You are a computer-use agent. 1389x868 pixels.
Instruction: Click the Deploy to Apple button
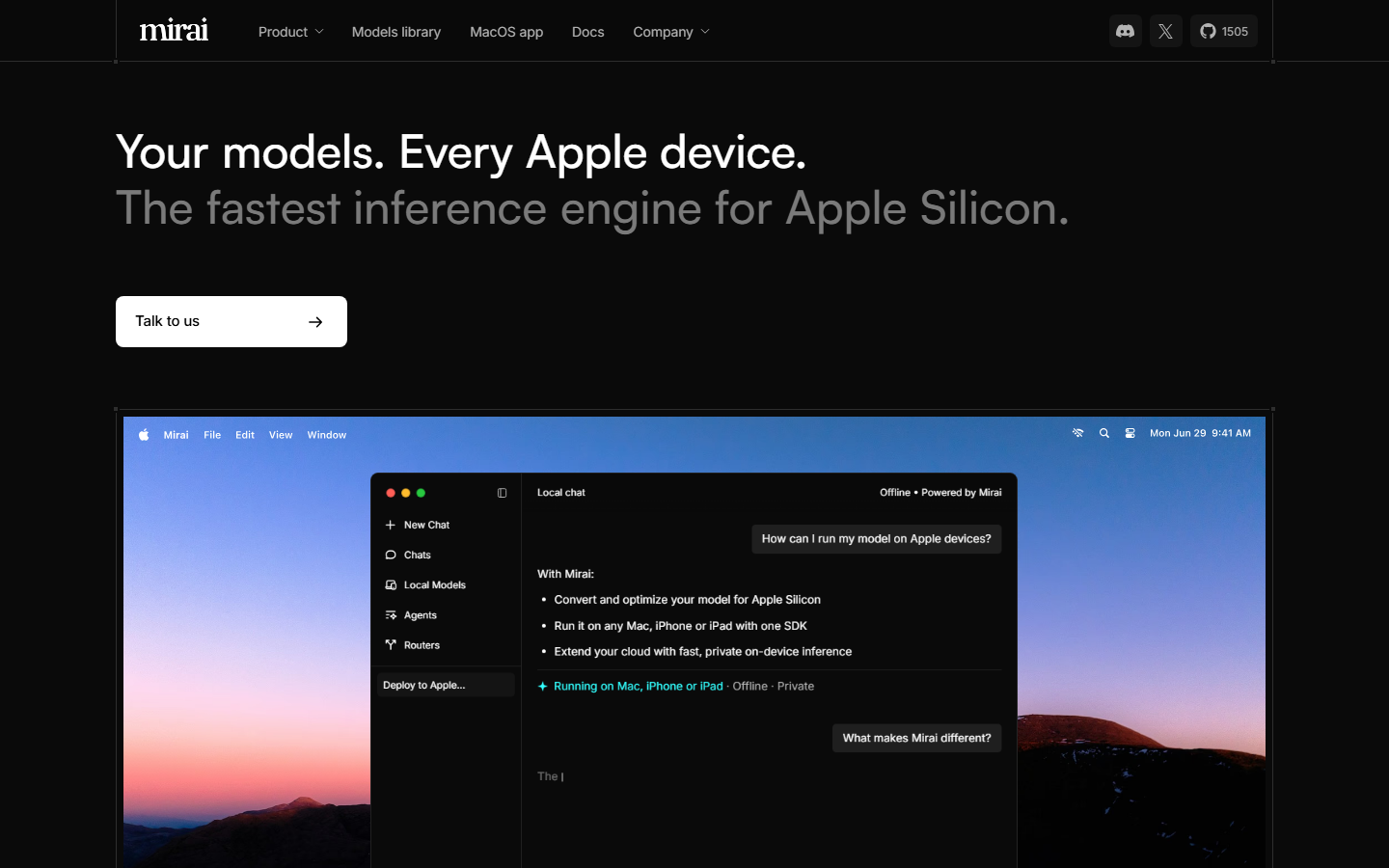pyautogui.click(x=445, y=685)
